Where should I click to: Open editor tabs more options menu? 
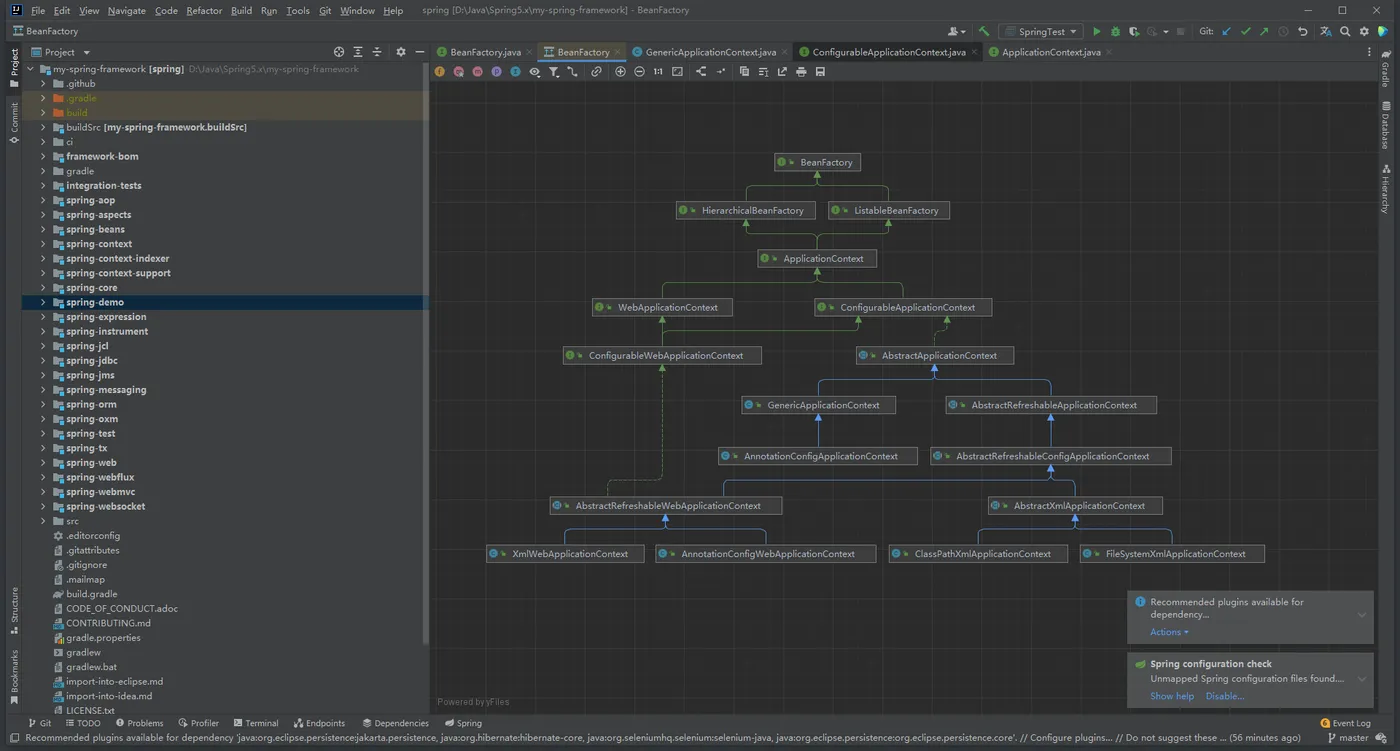pyautogui.click(x=1369, y=52)
